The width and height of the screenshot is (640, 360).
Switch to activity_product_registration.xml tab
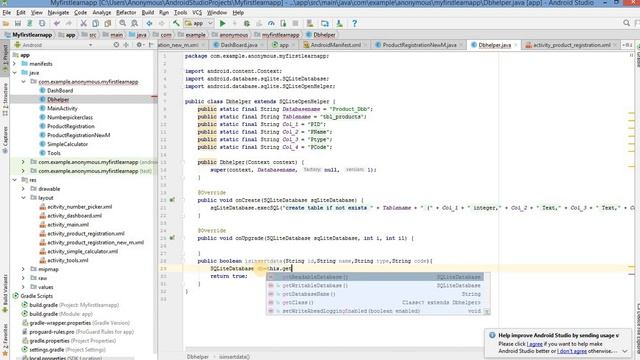pyautogui.click(x=571, y=45)
